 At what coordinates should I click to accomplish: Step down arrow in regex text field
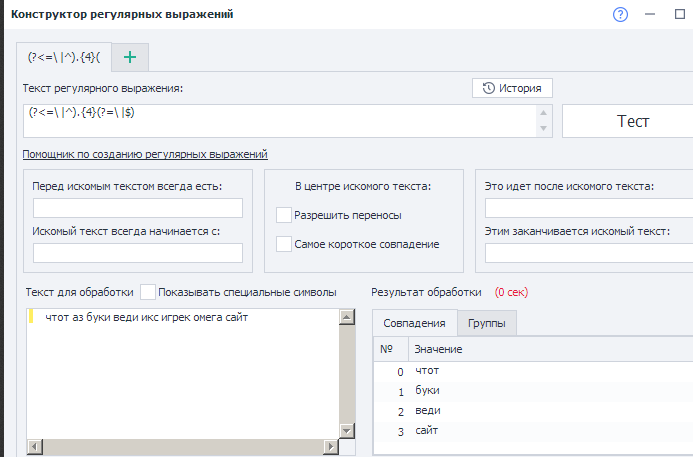[x=544, y=129]
